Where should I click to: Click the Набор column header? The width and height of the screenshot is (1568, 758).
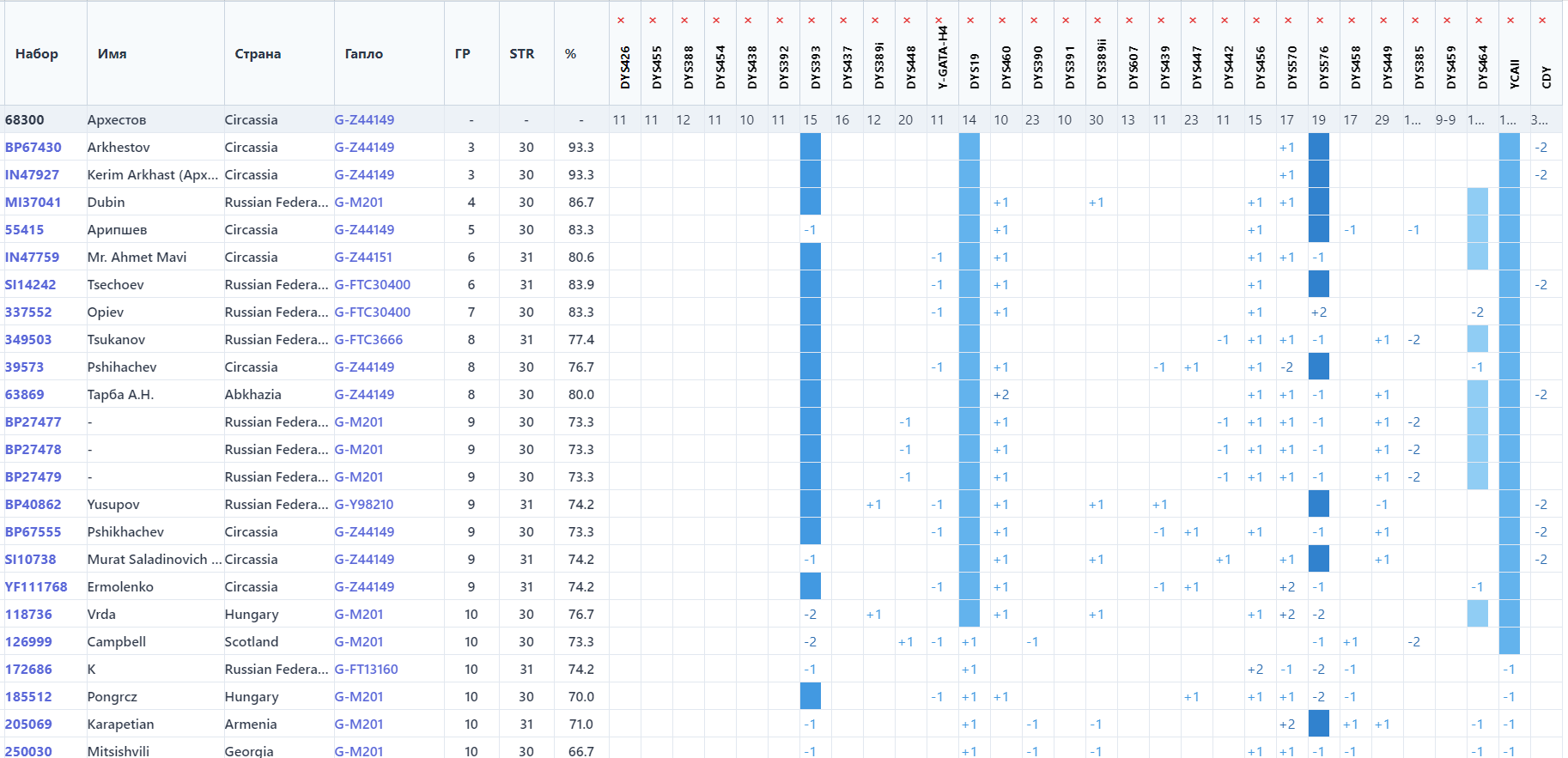(x=37, y=53)
